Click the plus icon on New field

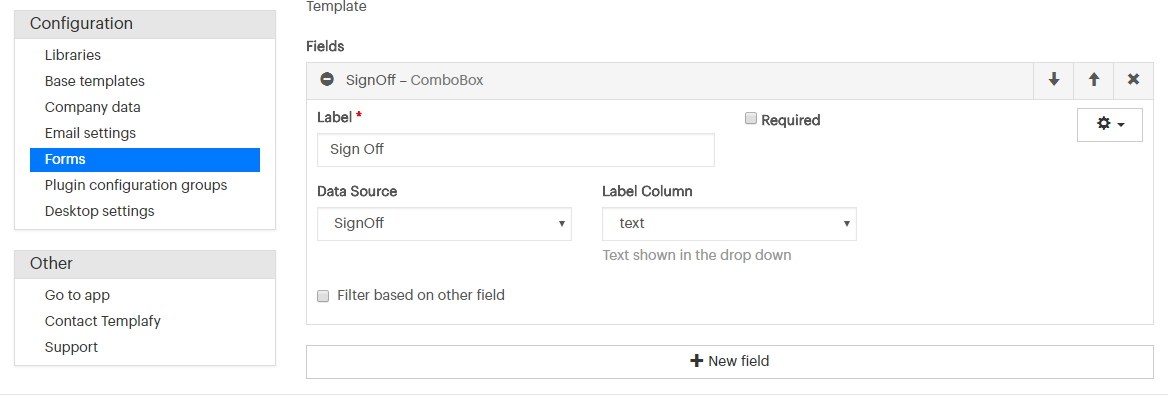point(696,361)
